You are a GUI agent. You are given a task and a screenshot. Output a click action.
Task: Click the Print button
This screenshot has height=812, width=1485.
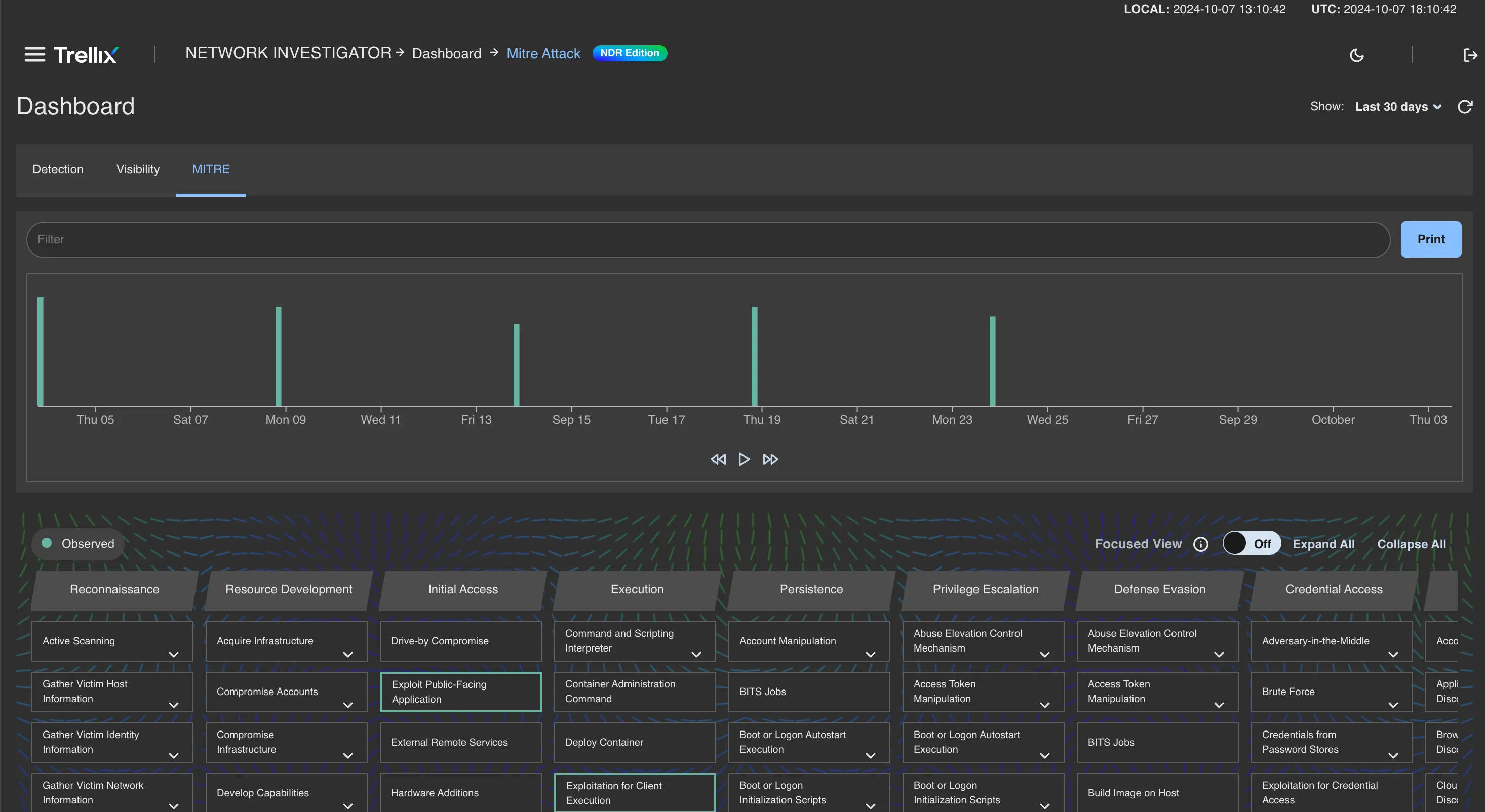tap(1431, 239)
